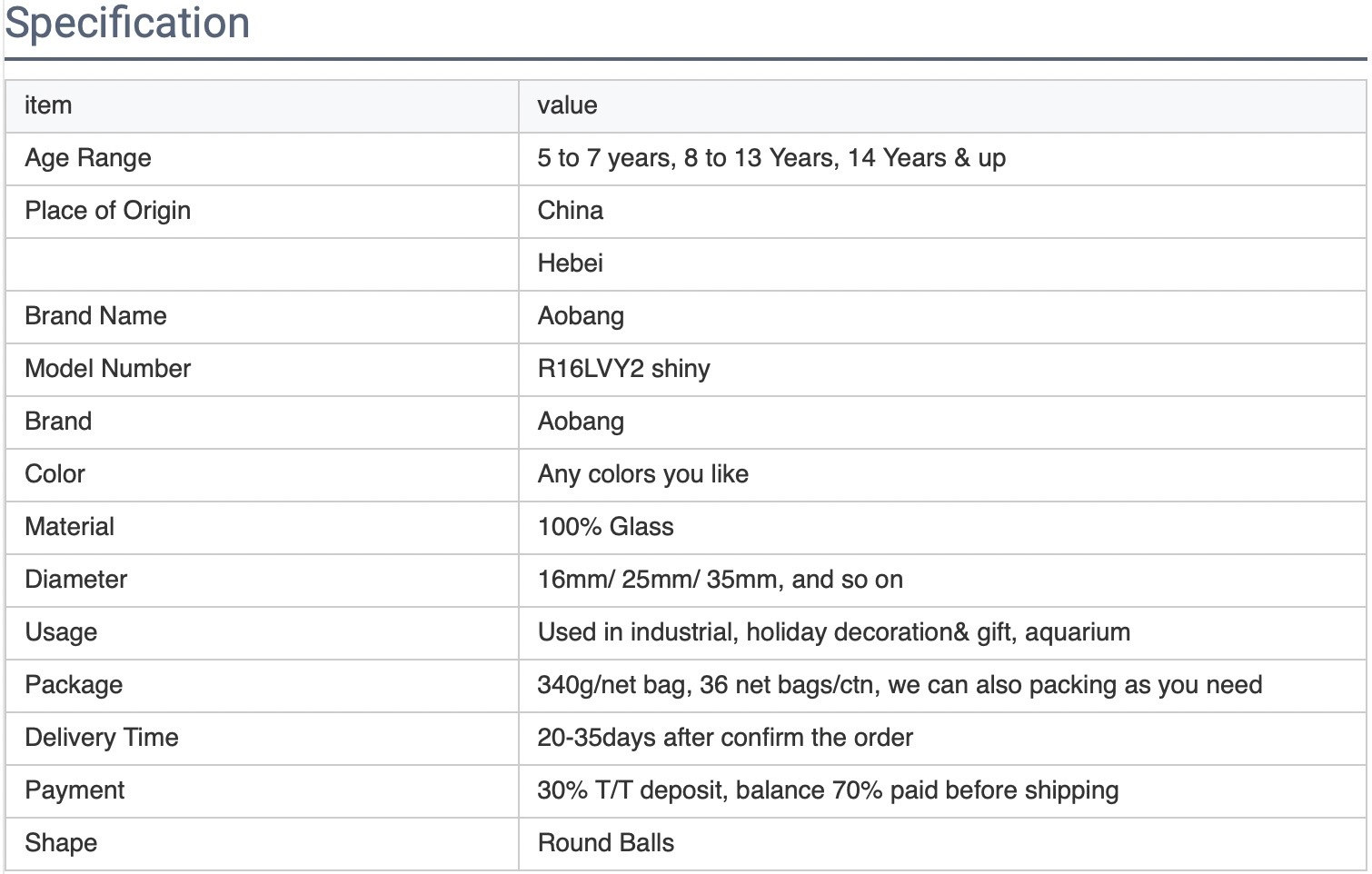Click the 'Color' row label
This screenshot has height=874, width=1372.
(55, 474)
